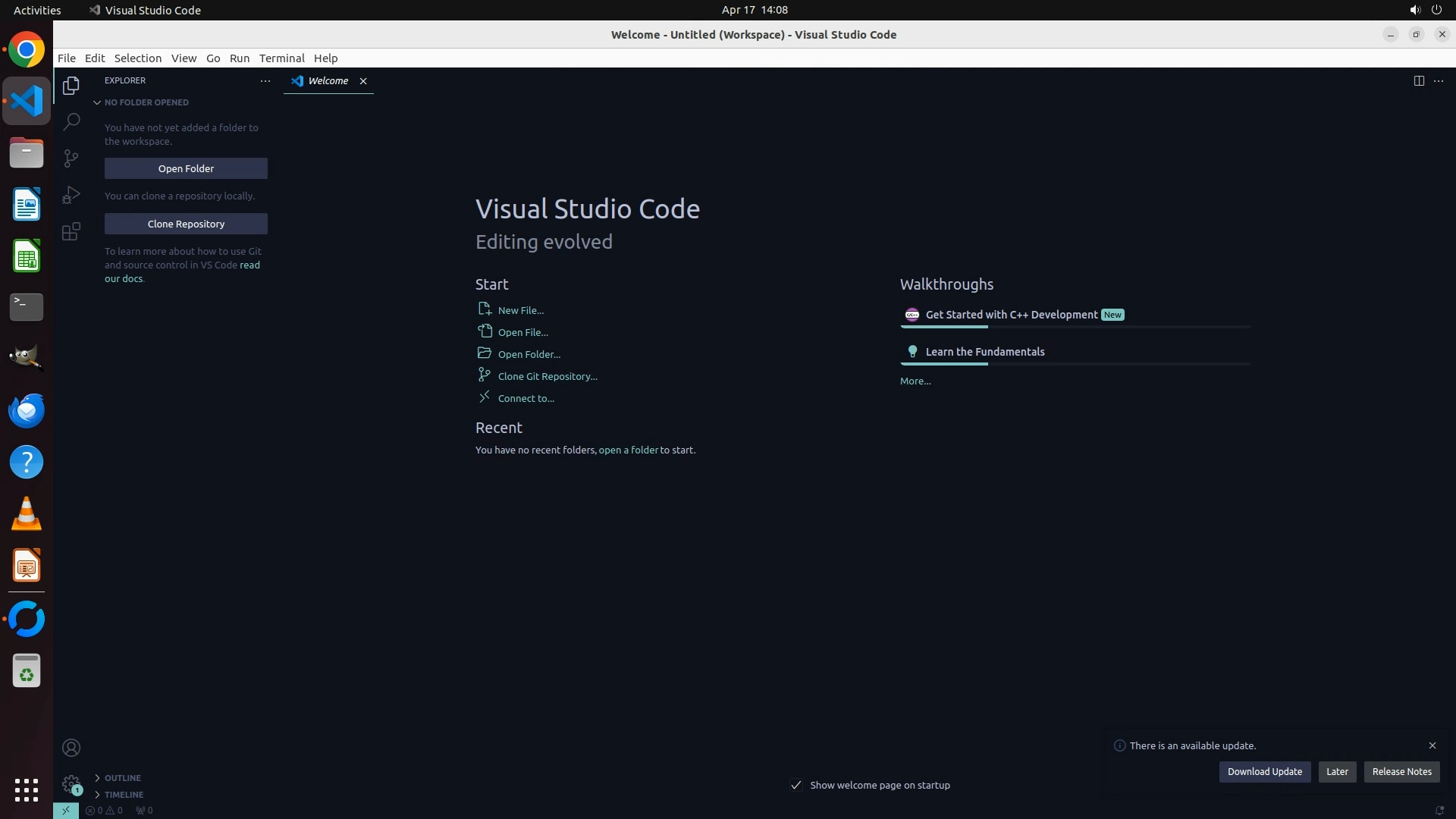
Task: Open the Manage gear icon
Action: point(71,783)
